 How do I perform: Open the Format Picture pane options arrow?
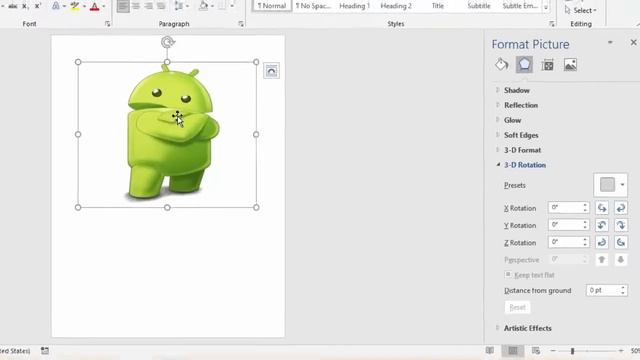coord(610,42)
